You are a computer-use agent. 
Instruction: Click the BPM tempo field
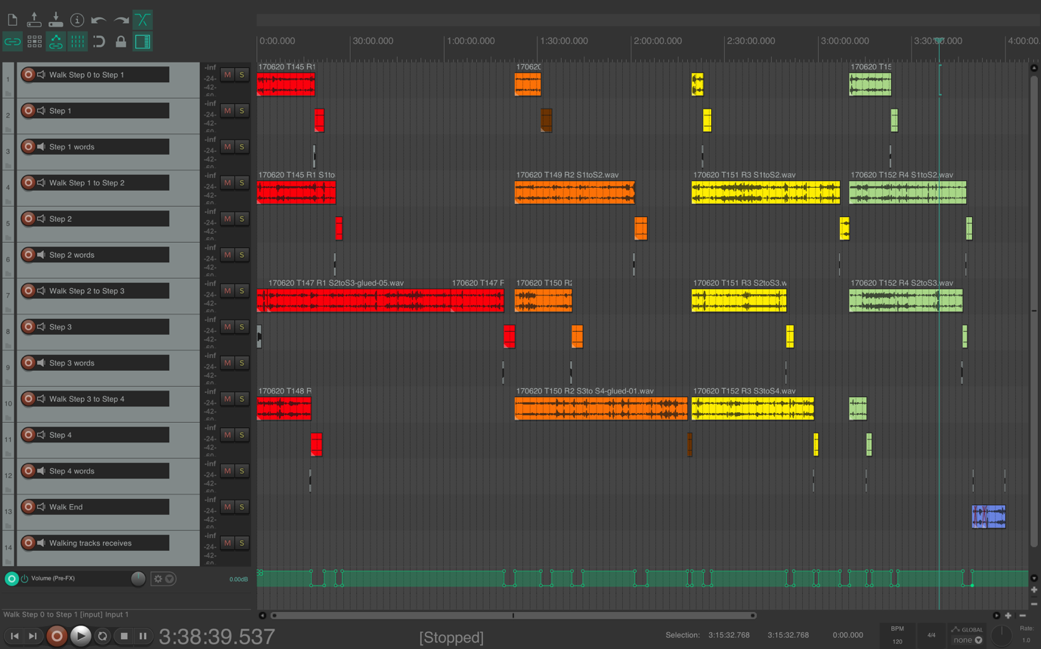[x=897, y=636]
